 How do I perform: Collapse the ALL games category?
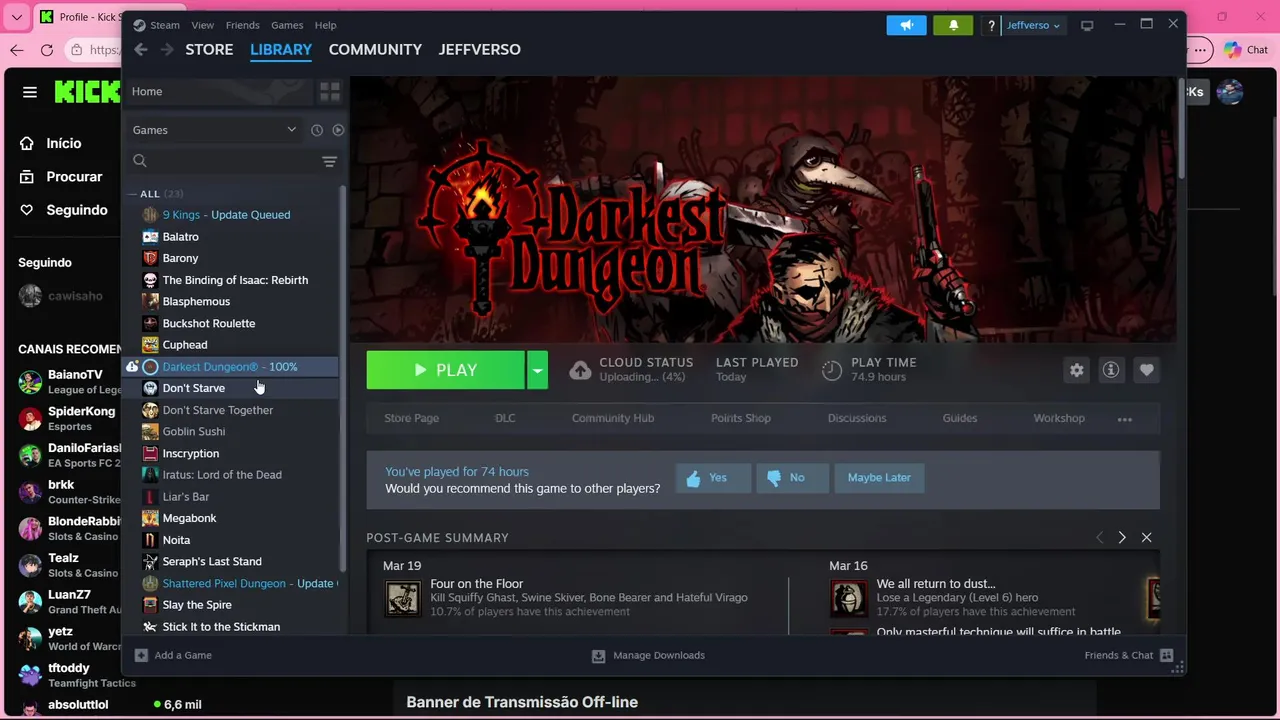click(132, 194)
